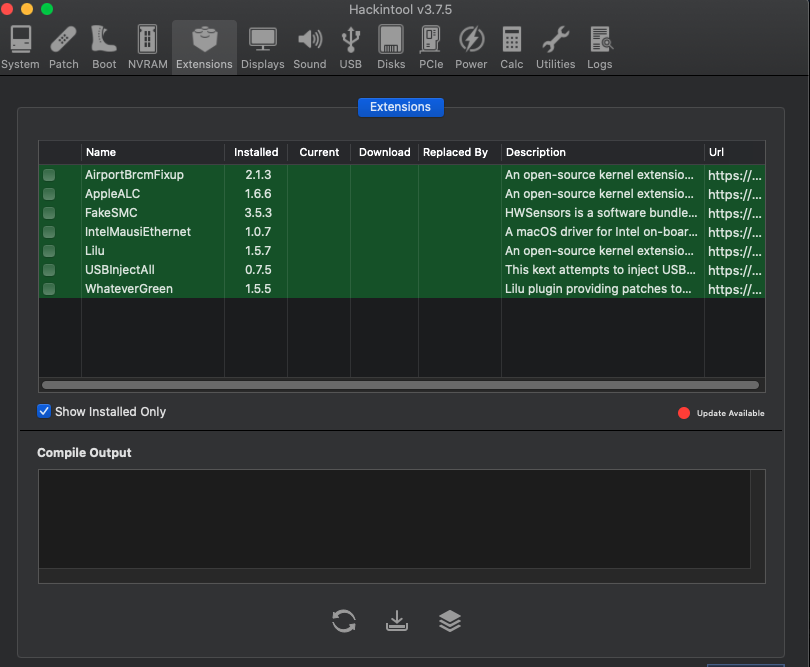The width and height of the screenshot is (810, 667).
Task: Click inside the Compile Output area
Action: [x=395, y=519]
